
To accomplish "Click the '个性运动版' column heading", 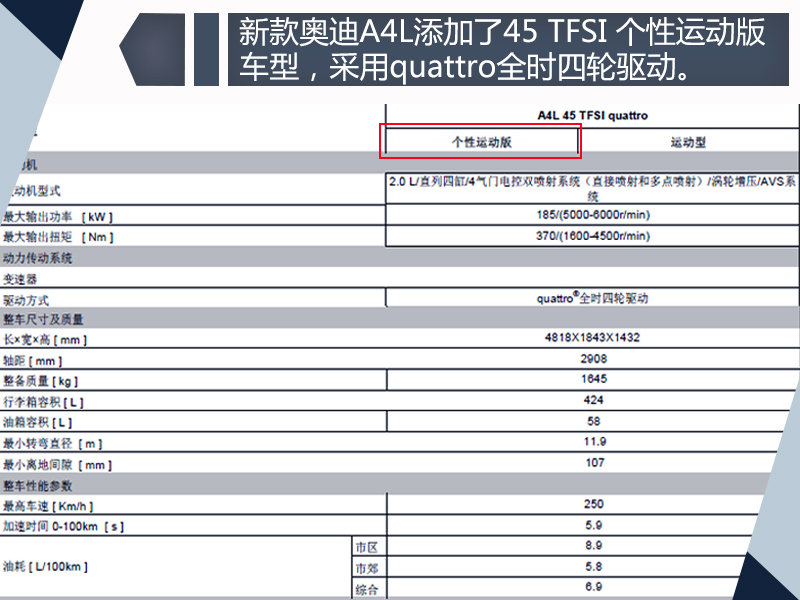I will [x=482, y=142].
